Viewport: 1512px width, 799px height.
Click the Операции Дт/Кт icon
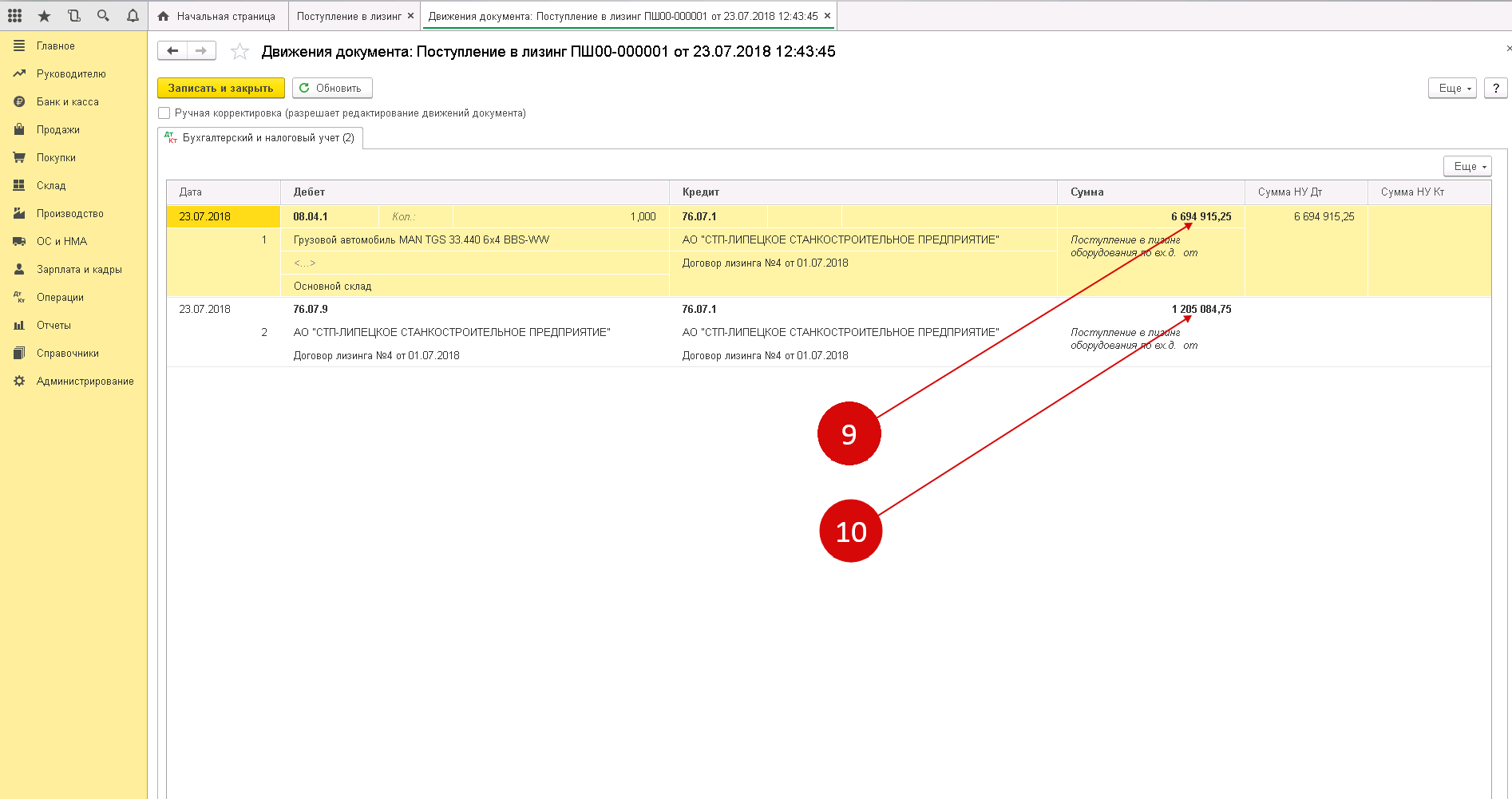coord(19,297)
